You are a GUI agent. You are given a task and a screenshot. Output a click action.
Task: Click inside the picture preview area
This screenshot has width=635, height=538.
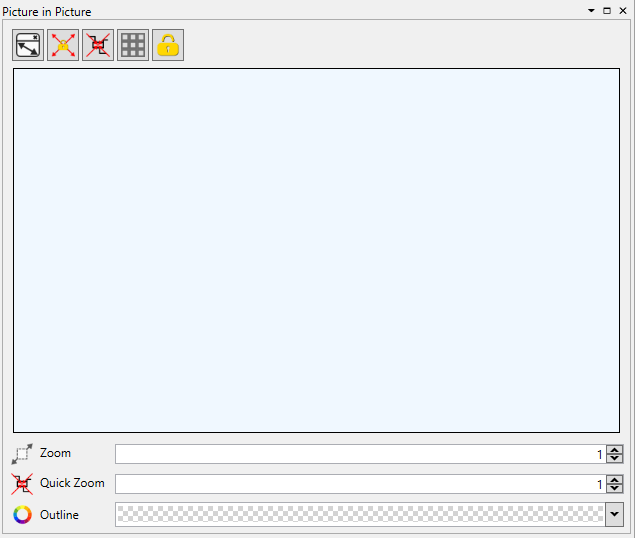316,250
